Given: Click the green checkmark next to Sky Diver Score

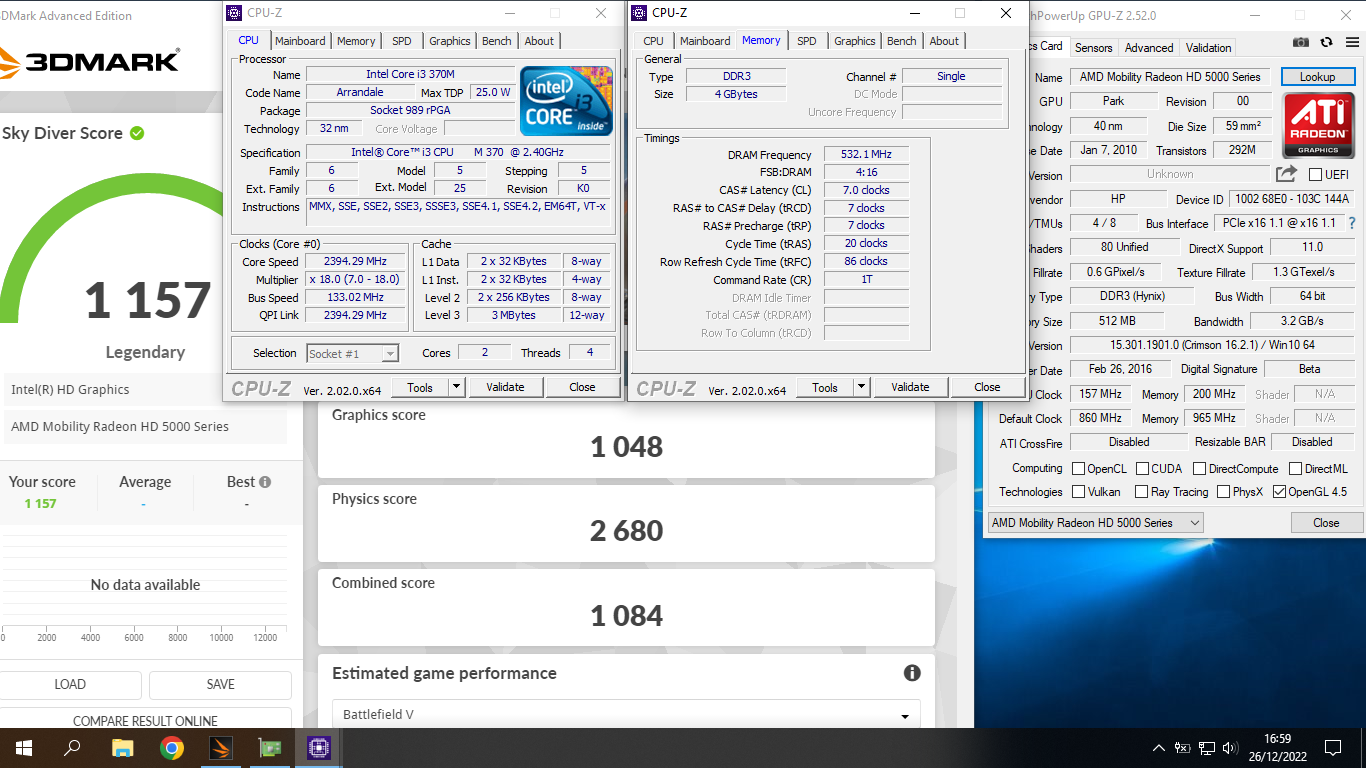Looking at the screenshot, I should pyautogui.click(x=137, y=133).
